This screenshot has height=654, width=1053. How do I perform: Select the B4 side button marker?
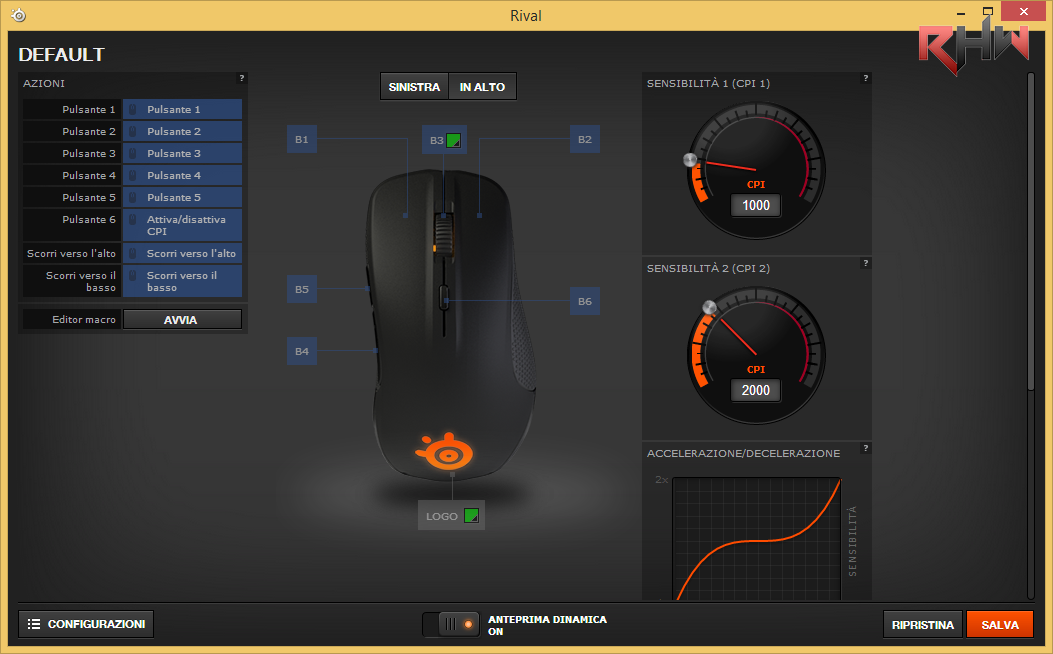click(302, 351)
